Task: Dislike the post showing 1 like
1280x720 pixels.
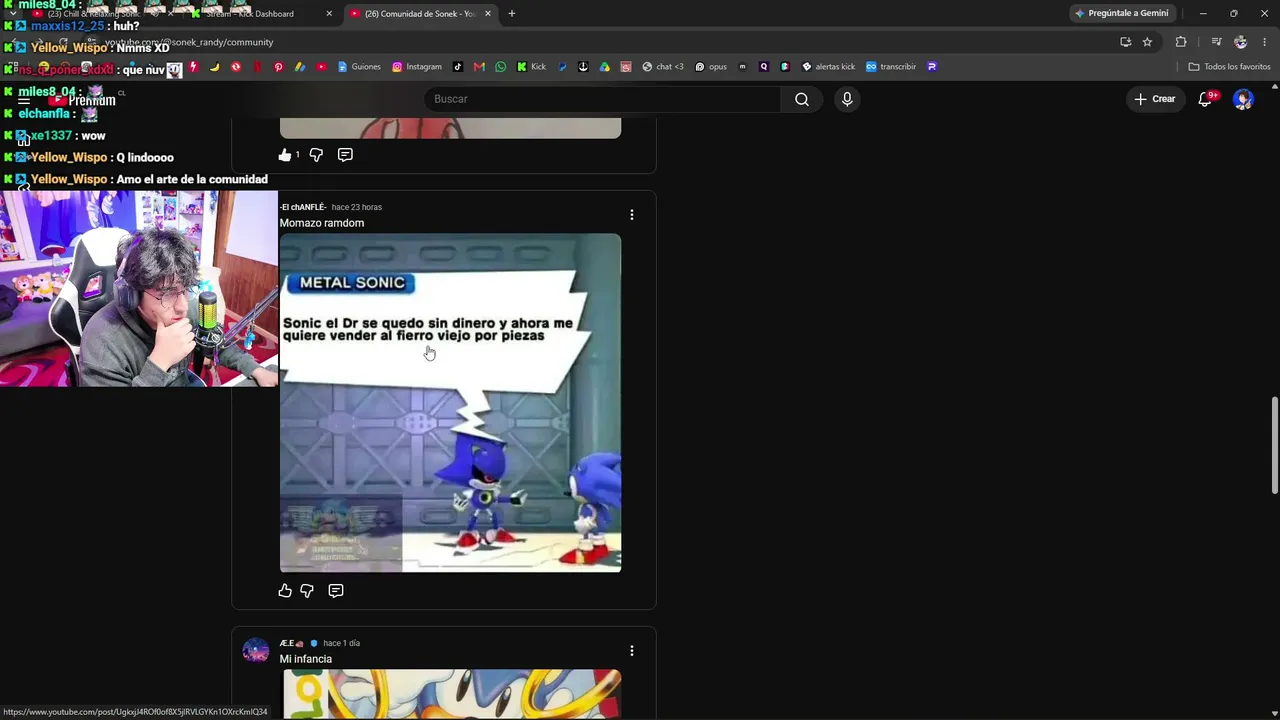Action: [x=316, y=155]
